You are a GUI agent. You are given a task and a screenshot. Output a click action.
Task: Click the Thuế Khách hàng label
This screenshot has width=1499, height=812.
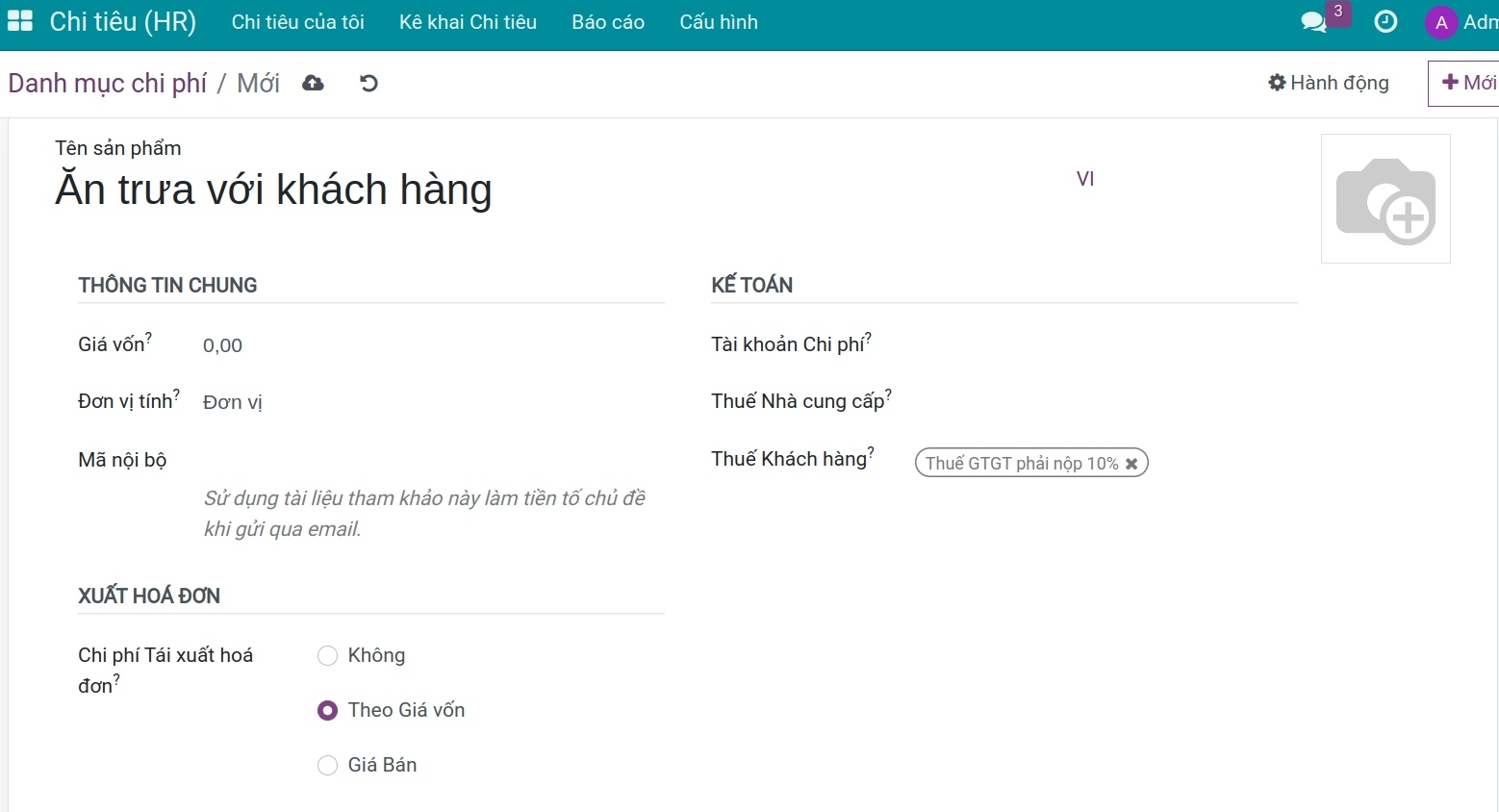[x=789, y=459]
